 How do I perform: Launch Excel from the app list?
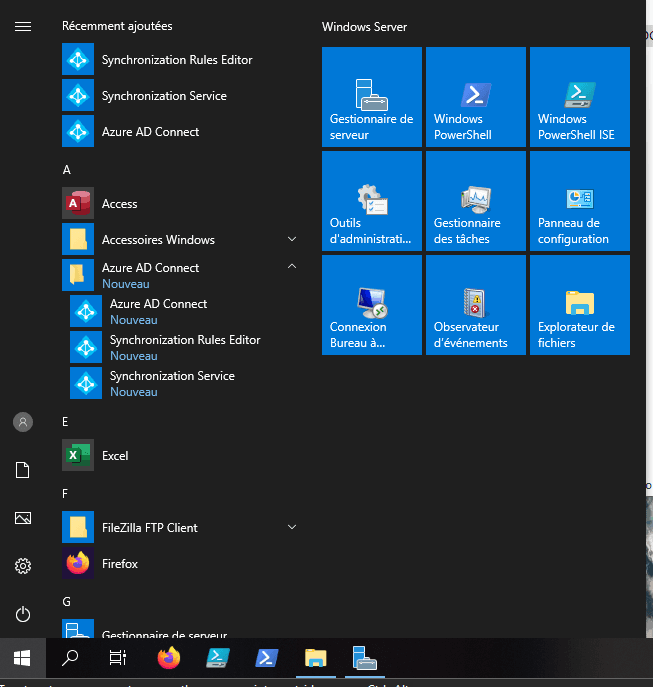[115, 456]
